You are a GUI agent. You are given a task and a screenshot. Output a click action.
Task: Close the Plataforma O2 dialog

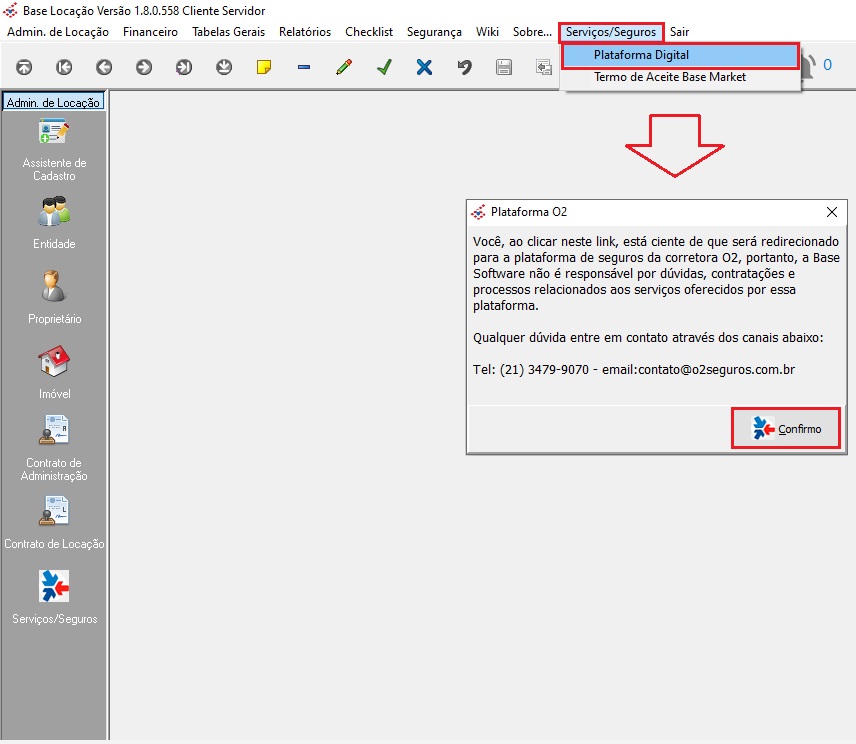click(x=831, y=212)
